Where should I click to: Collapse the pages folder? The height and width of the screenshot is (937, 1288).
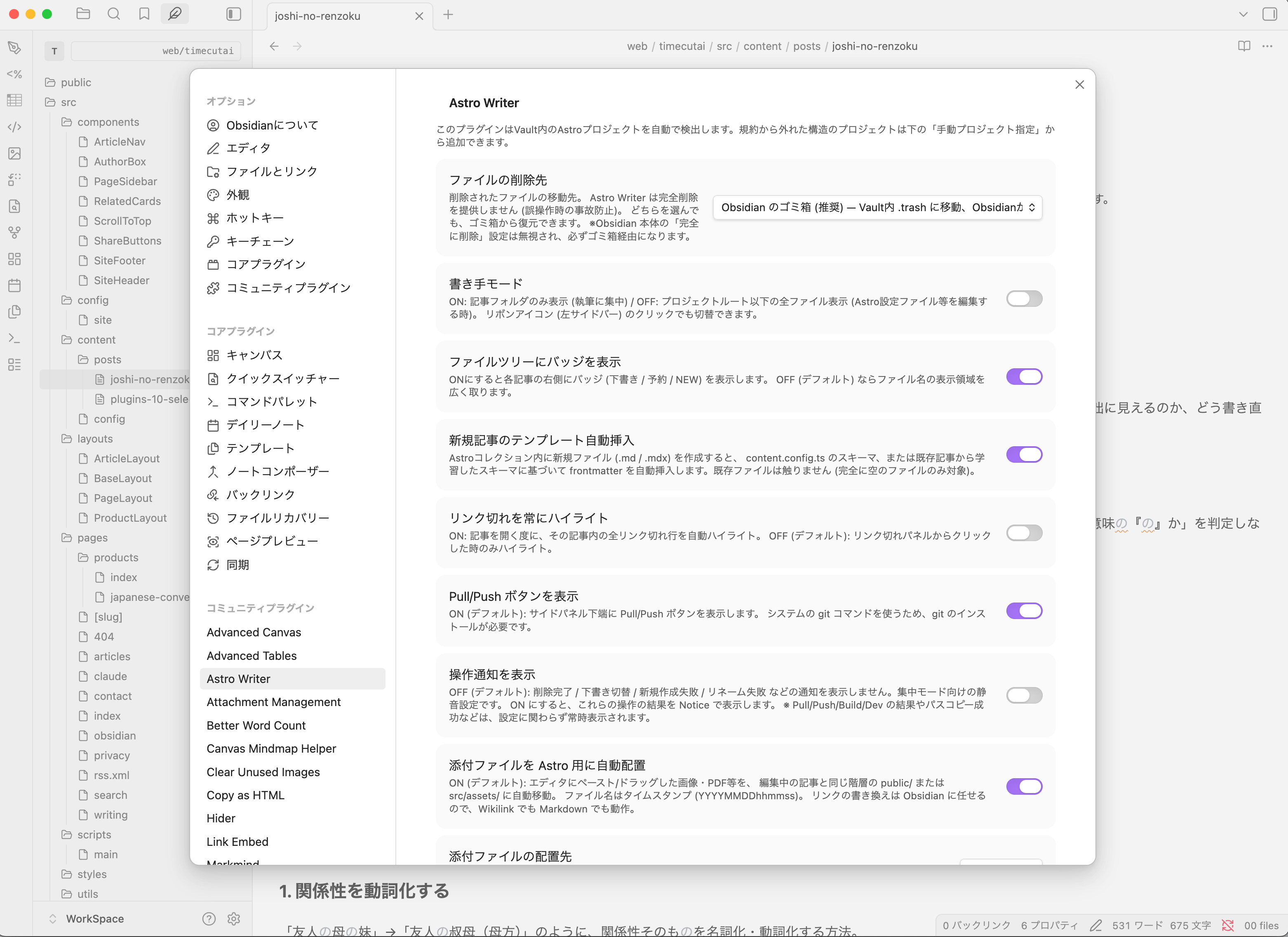click(x=85, y=537)
